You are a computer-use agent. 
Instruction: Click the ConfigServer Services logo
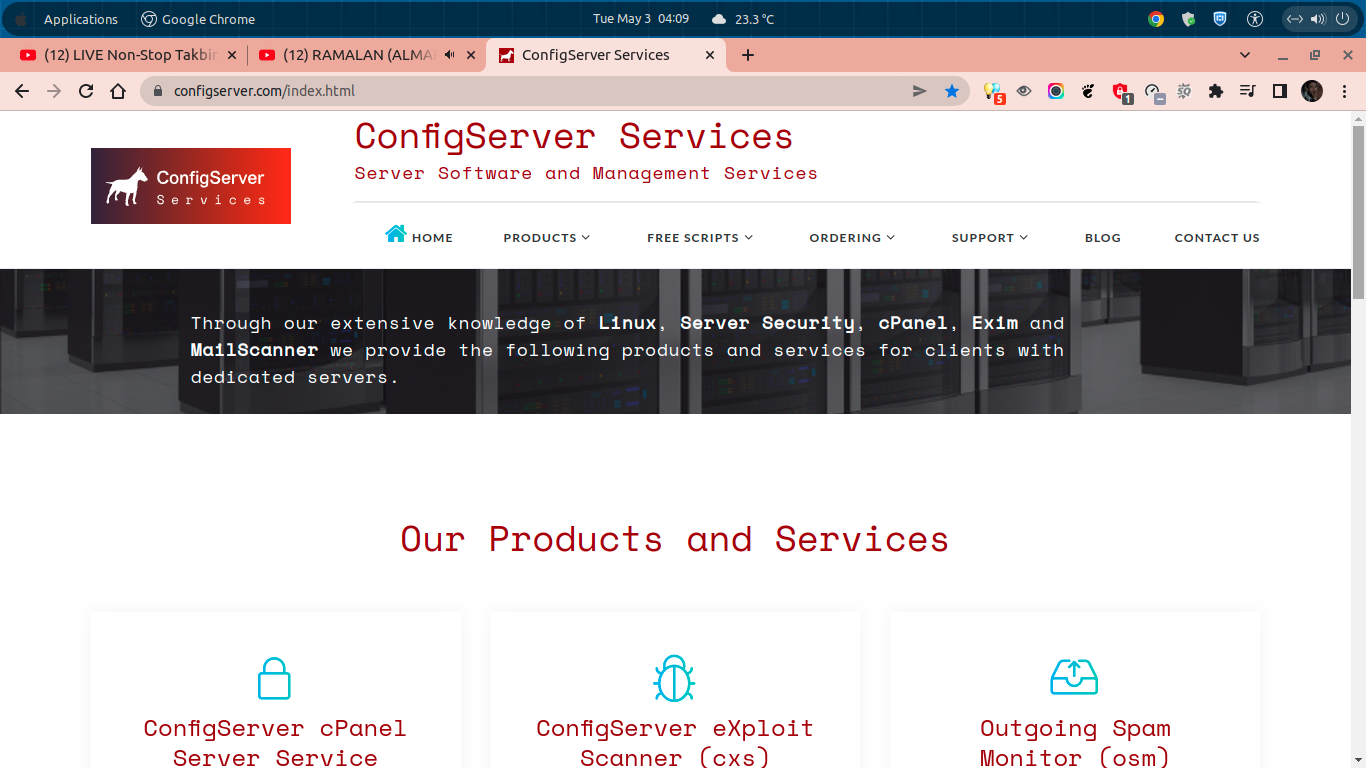pos(191,186)
